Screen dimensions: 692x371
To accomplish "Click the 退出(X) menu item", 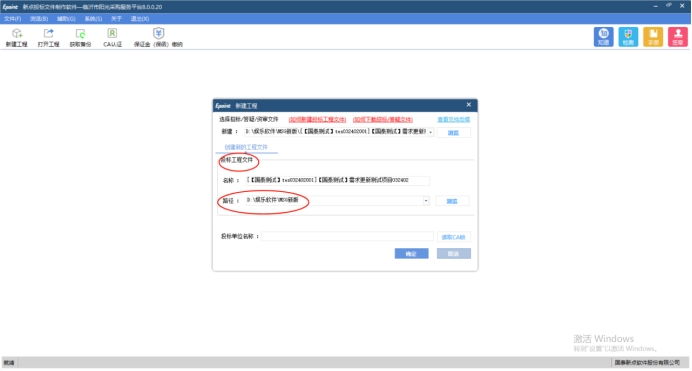I will click(139, 19).
